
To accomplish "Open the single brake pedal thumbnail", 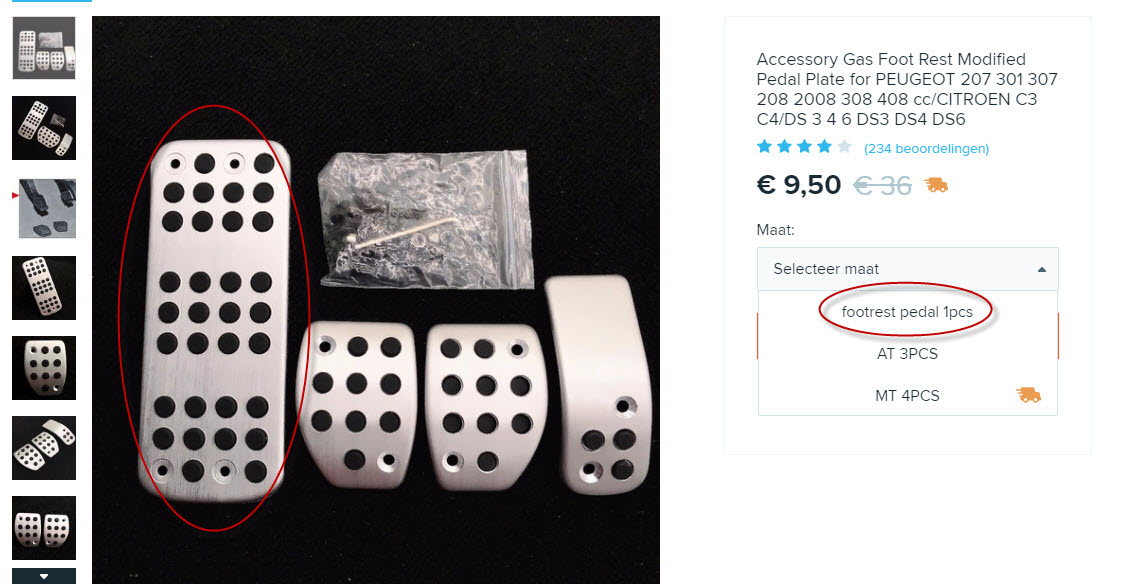I will point(44,368).
